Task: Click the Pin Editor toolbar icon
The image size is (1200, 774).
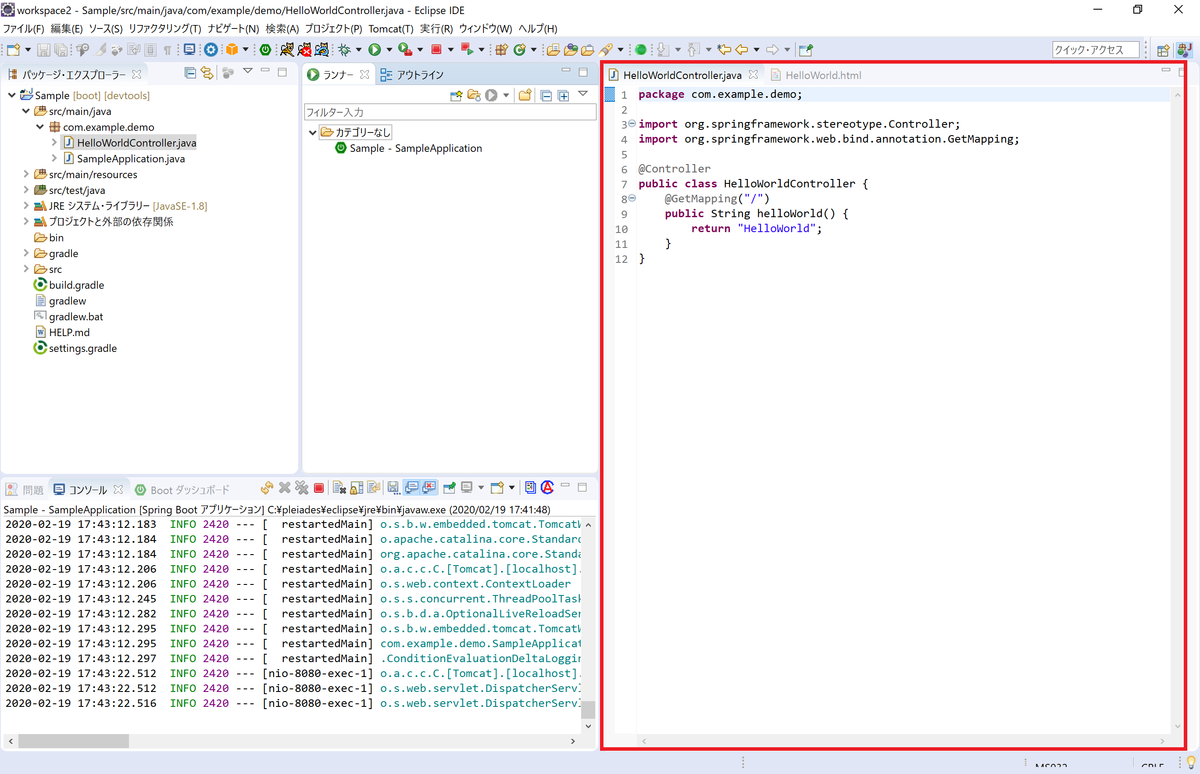Action: (806, 49)
